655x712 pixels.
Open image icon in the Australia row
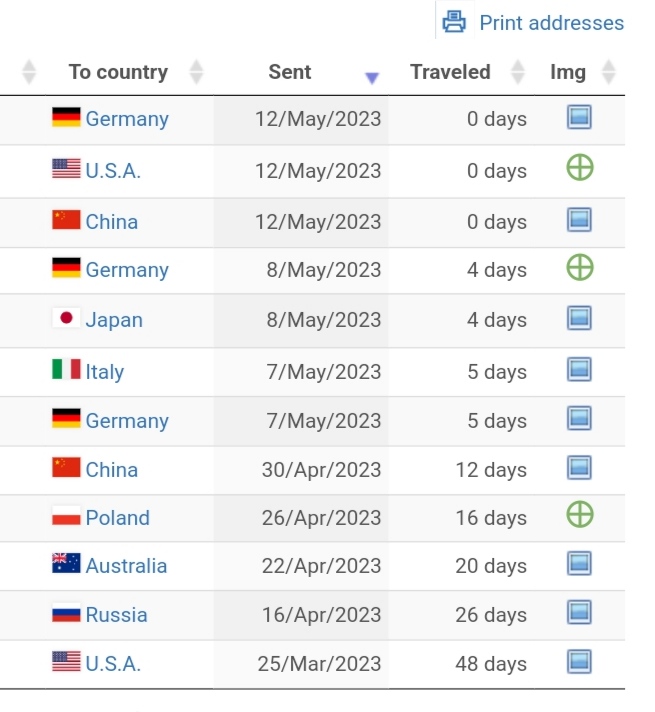(x=579, y=564)
